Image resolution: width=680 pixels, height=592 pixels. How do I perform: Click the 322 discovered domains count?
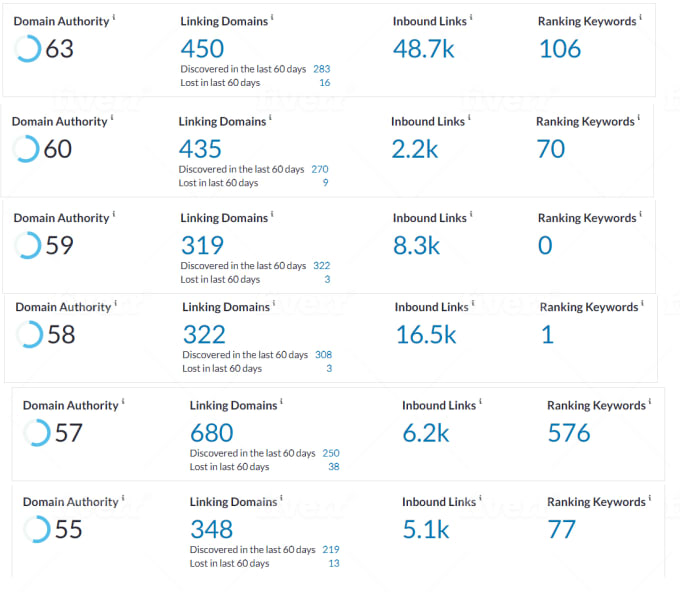pos(321,266)
